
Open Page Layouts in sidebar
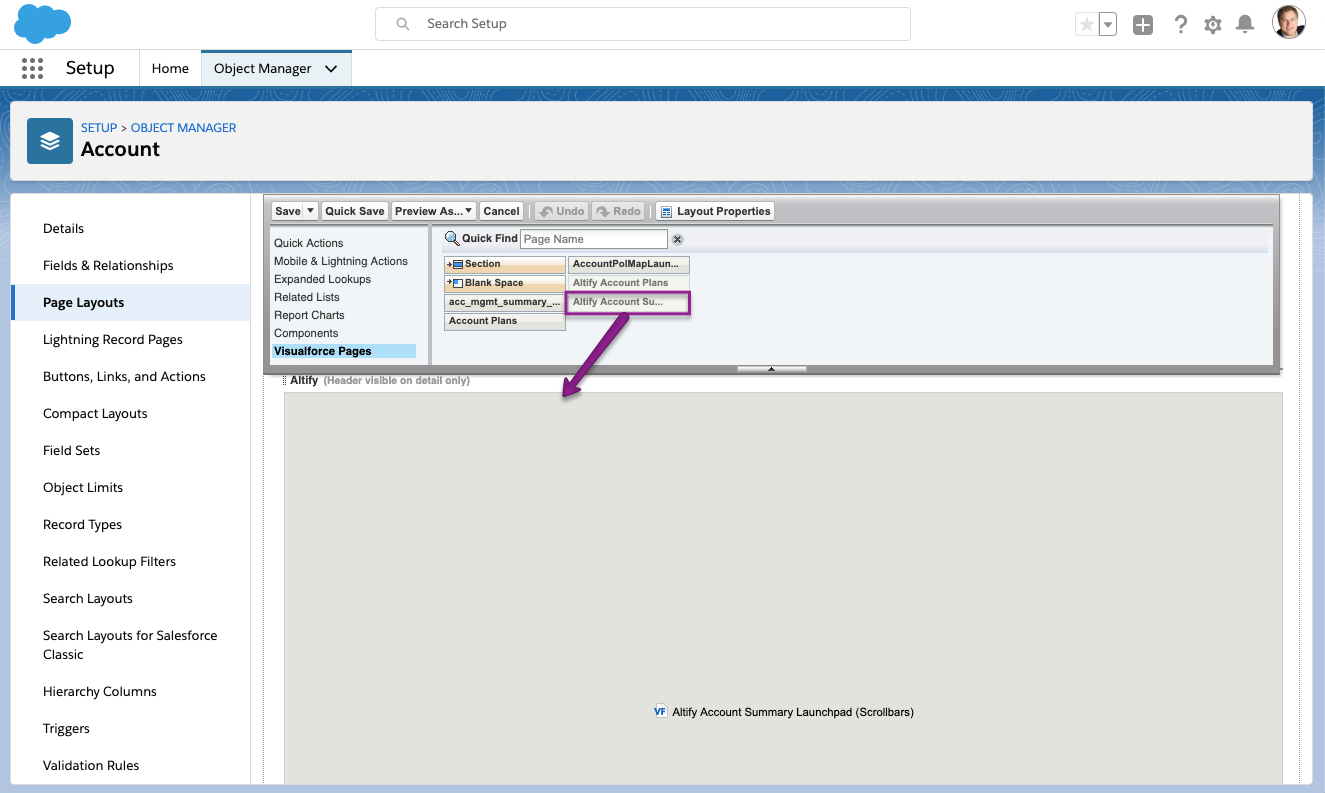[x=130, y=302]
